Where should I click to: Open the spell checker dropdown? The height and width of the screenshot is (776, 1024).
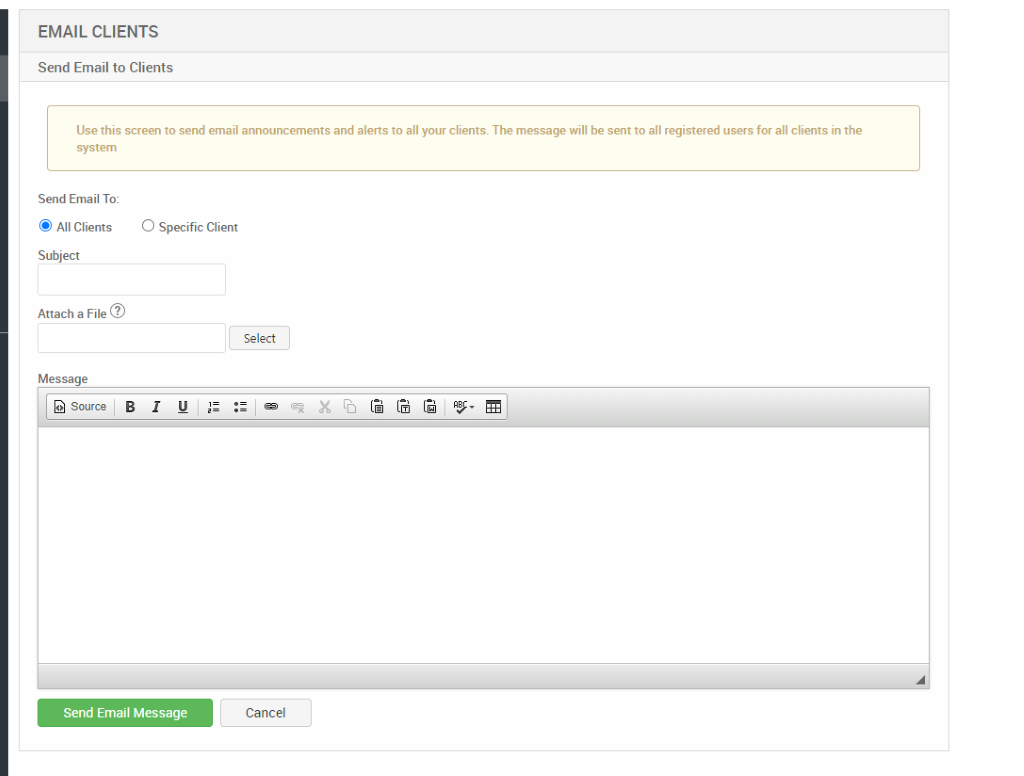[463, 406]
